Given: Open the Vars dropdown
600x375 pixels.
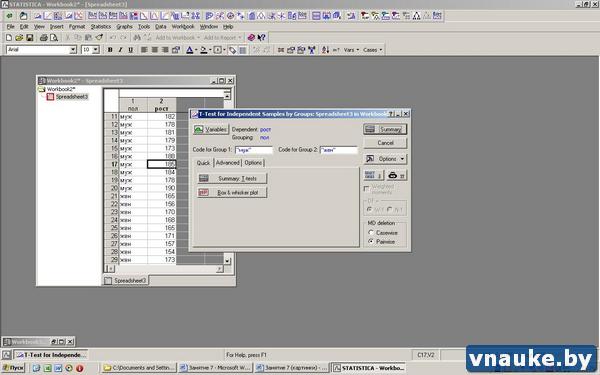Looking at the screenshot, I should pyautogui.click(x=351, y=50).
